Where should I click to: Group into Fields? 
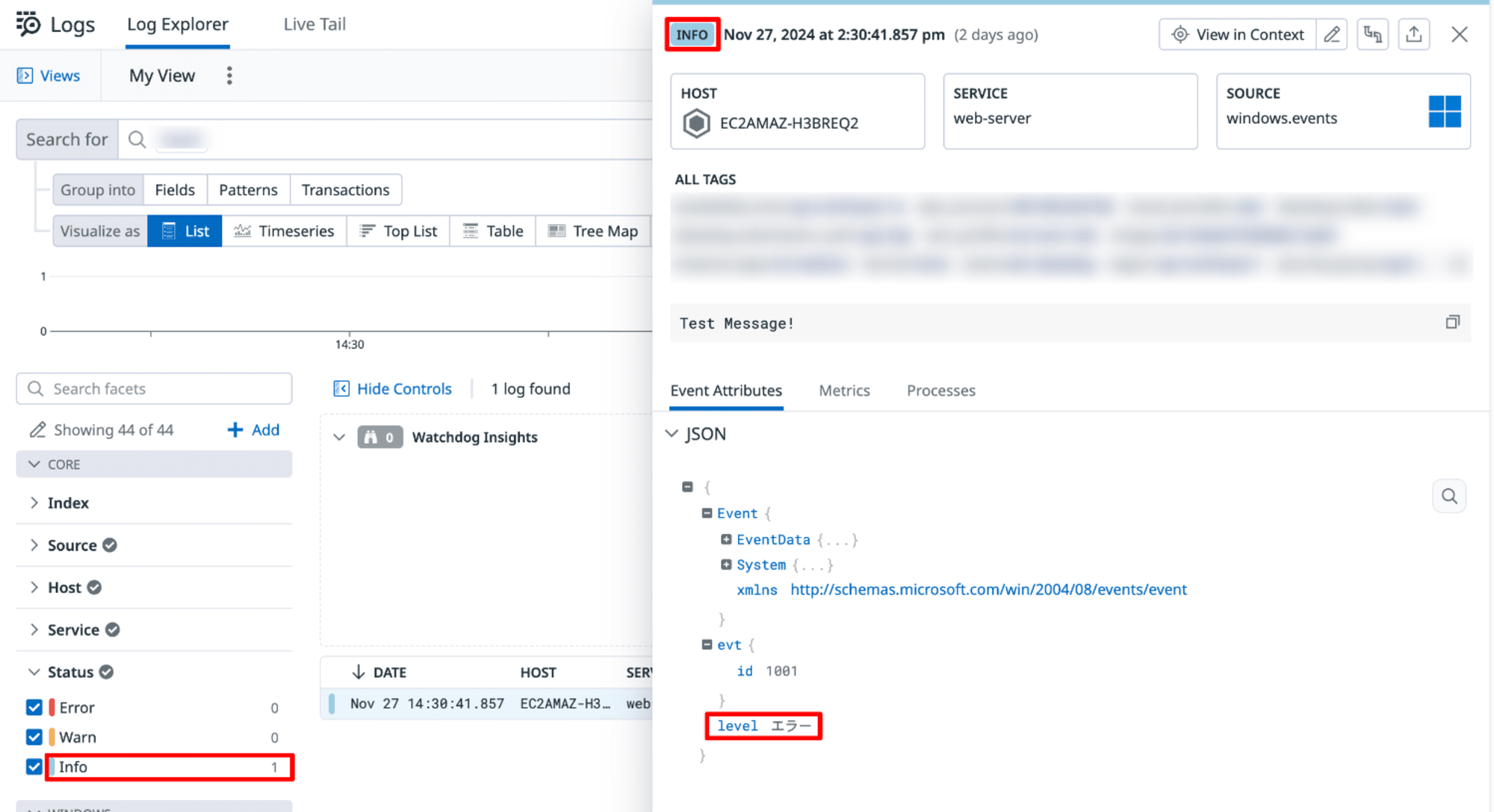click(175, 190)
